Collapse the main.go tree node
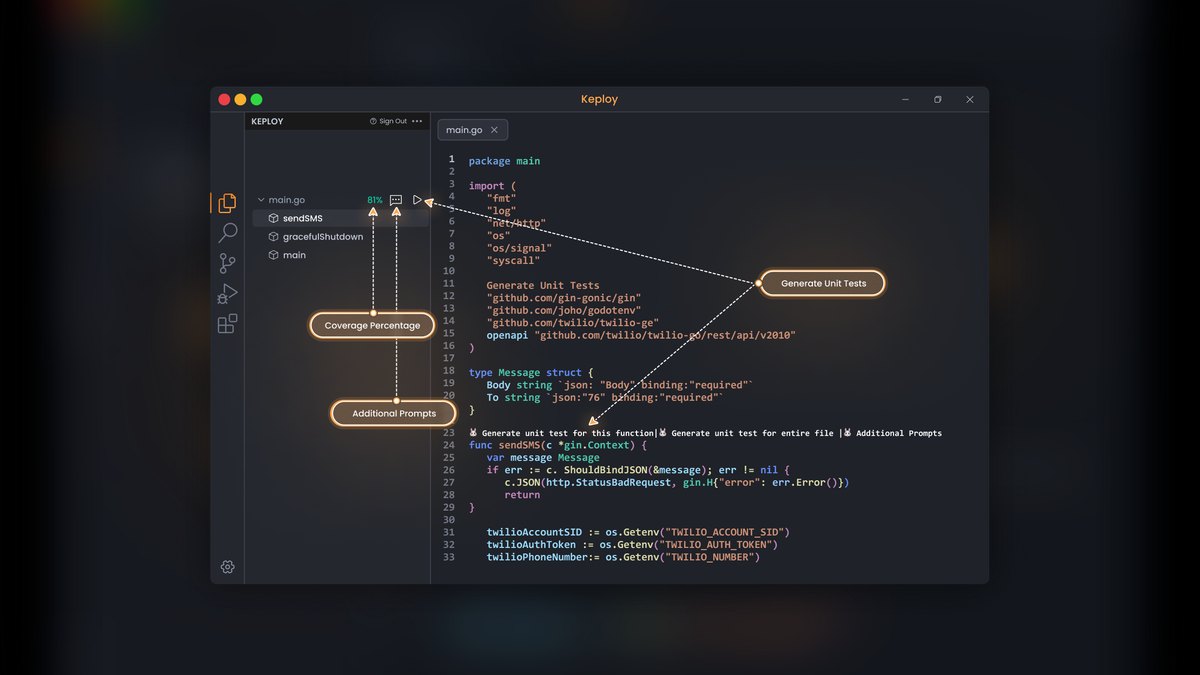This screenshot has width=1200, height=675. tap(261, 200)
